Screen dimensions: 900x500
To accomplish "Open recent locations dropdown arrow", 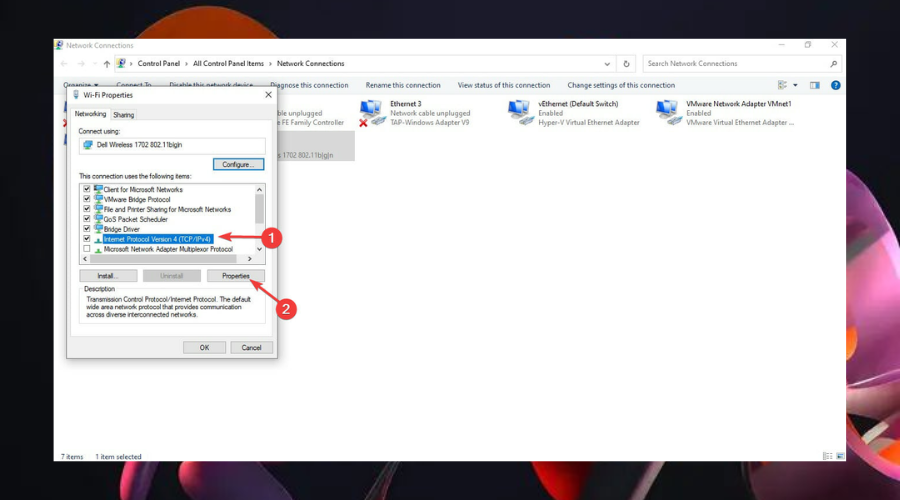I will (94, 64).
